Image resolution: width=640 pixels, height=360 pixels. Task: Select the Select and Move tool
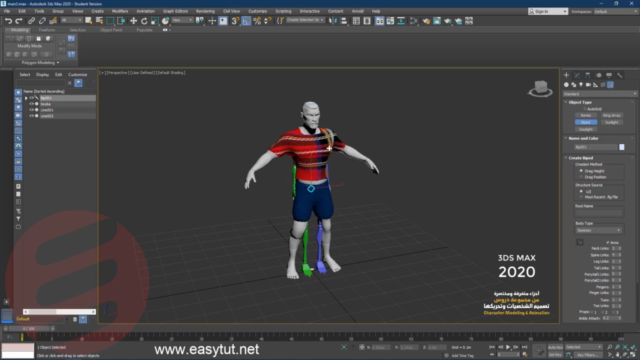click(x=133, y=21)
